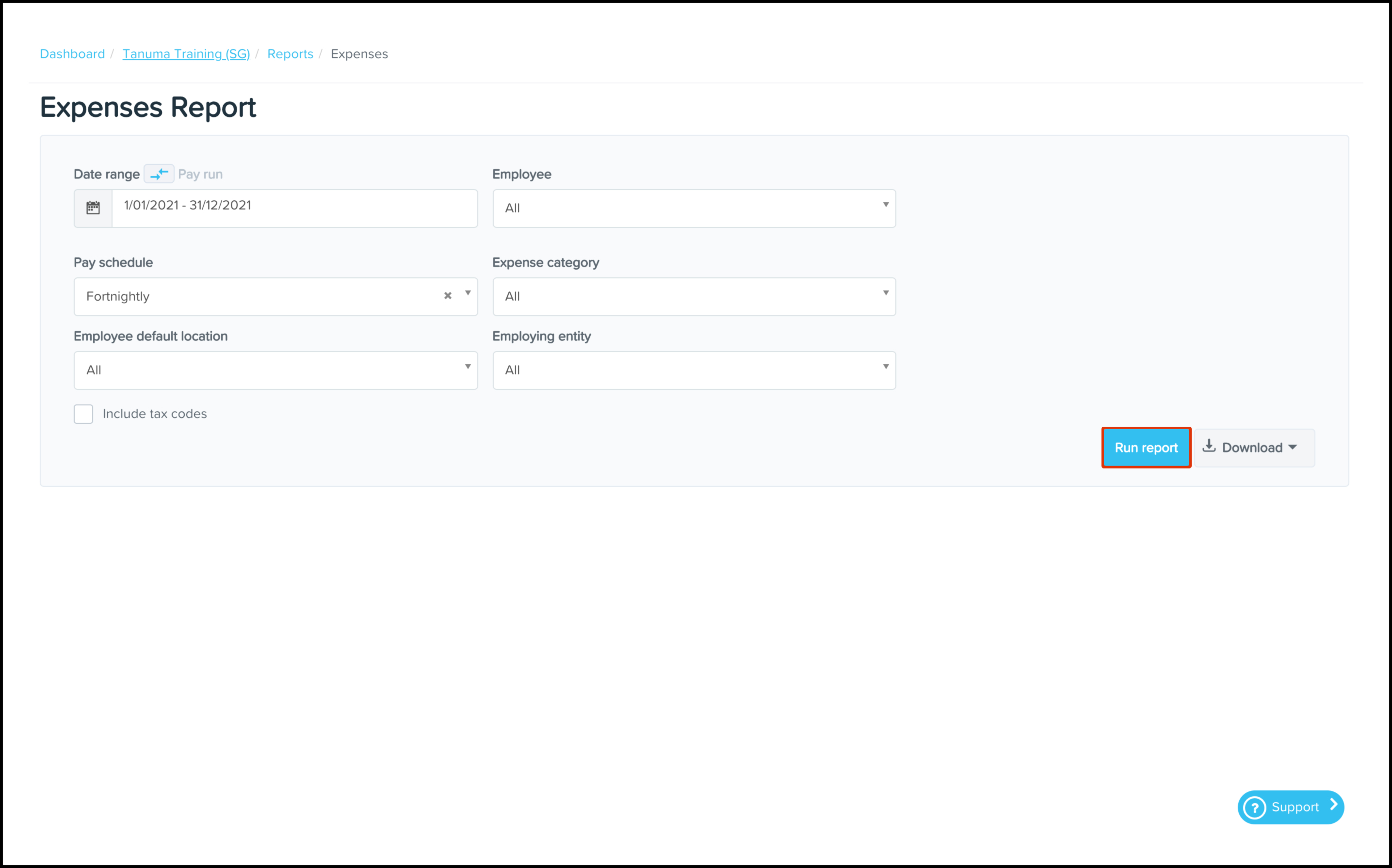
Task: Toggle the Date range / Pay run switch icon
Action: click(159, 174)
